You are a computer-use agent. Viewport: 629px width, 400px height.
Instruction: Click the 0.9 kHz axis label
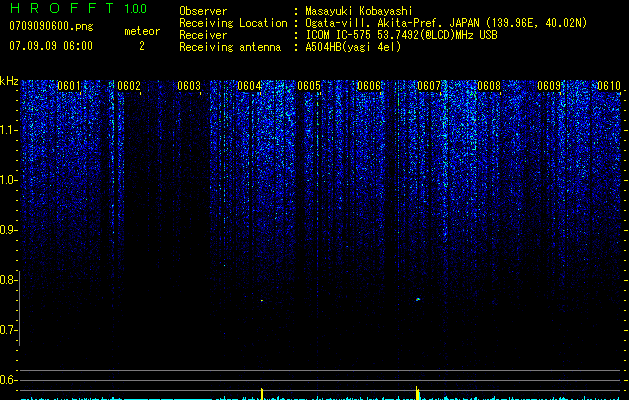pyautogui.click(x=8, y=230)
